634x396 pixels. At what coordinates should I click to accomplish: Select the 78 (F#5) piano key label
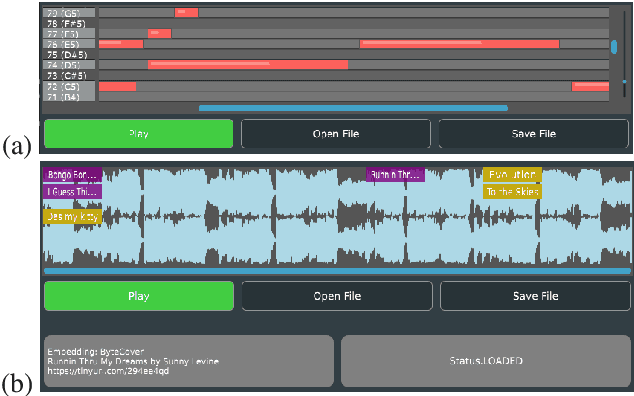click(x=69, y=23)
